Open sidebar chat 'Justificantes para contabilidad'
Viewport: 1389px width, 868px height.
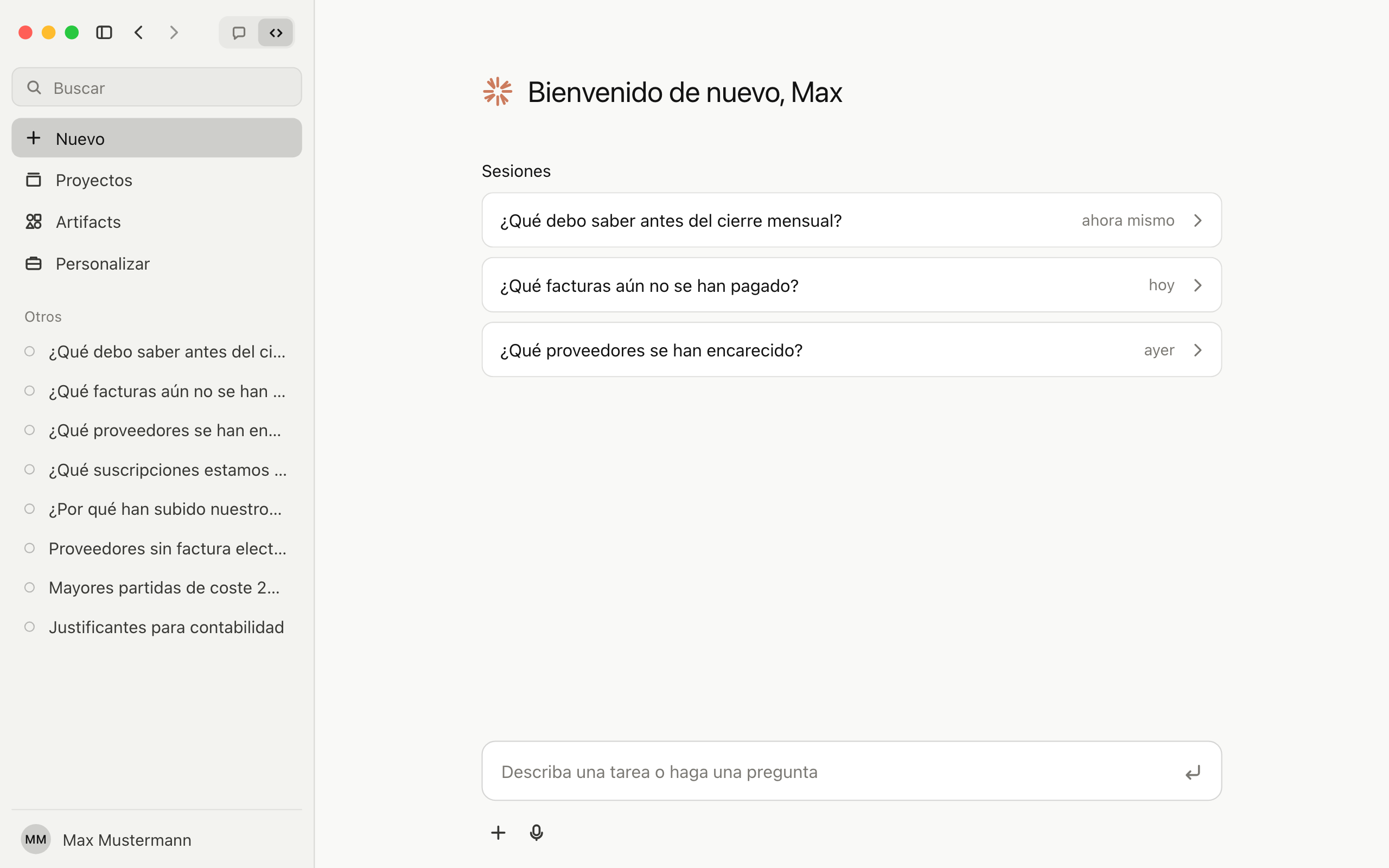pos(157,627)
